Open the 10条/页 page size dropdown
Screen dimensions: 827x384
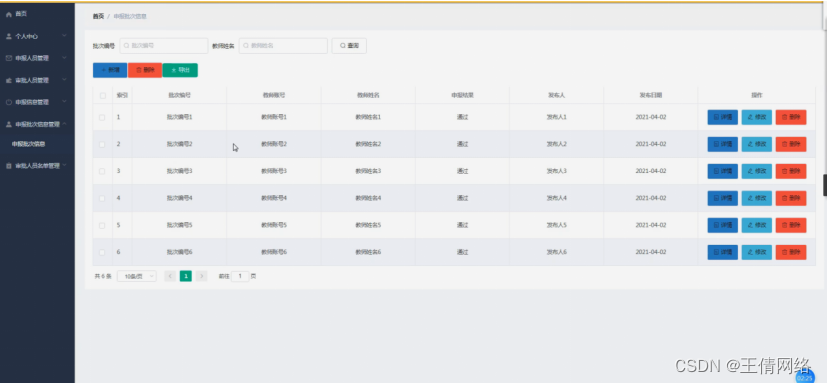pyautogui.click(x=137, y=276)
